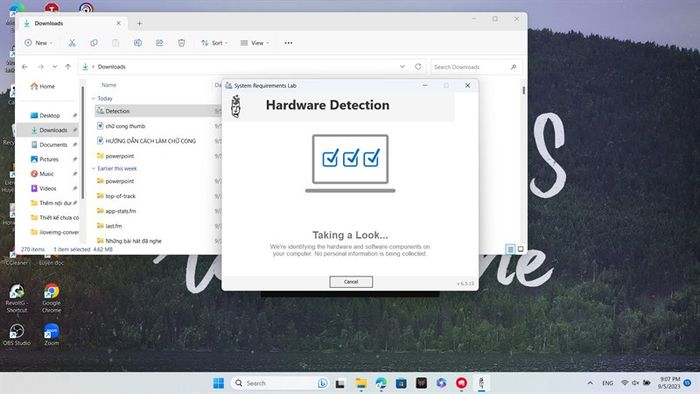Click the Rename icon in Explorer toolbar

pyautogui.click(x=138, y=43)
